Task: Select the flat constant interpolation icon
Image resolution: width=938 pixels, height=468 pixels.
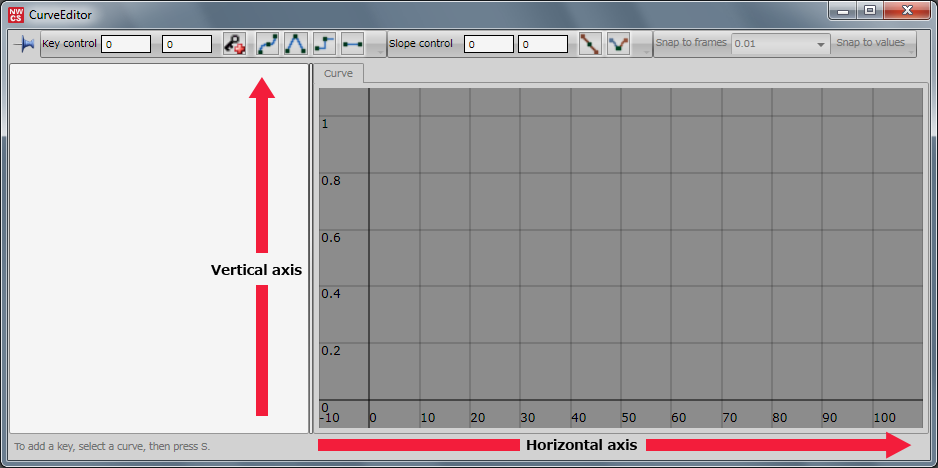Action: point(352,44)
